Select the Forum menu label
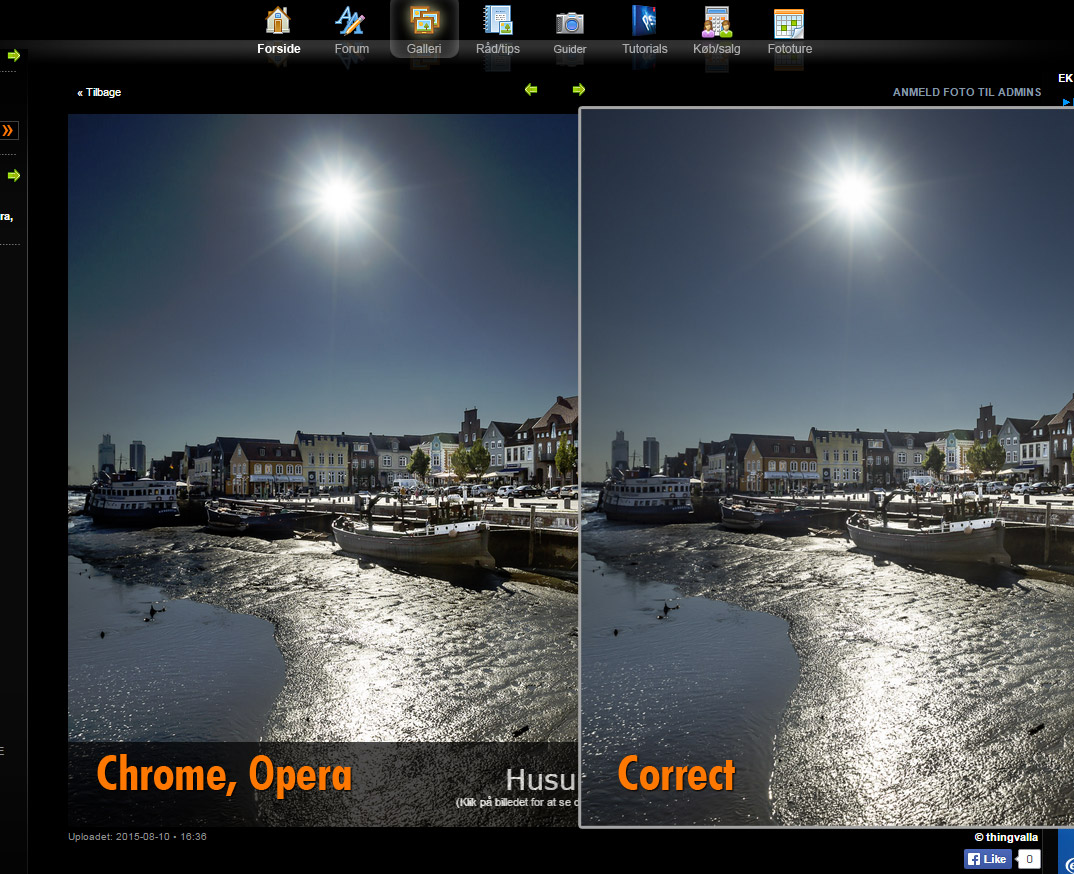Screen dimensions: 1074x874 [x=351, y=49]
